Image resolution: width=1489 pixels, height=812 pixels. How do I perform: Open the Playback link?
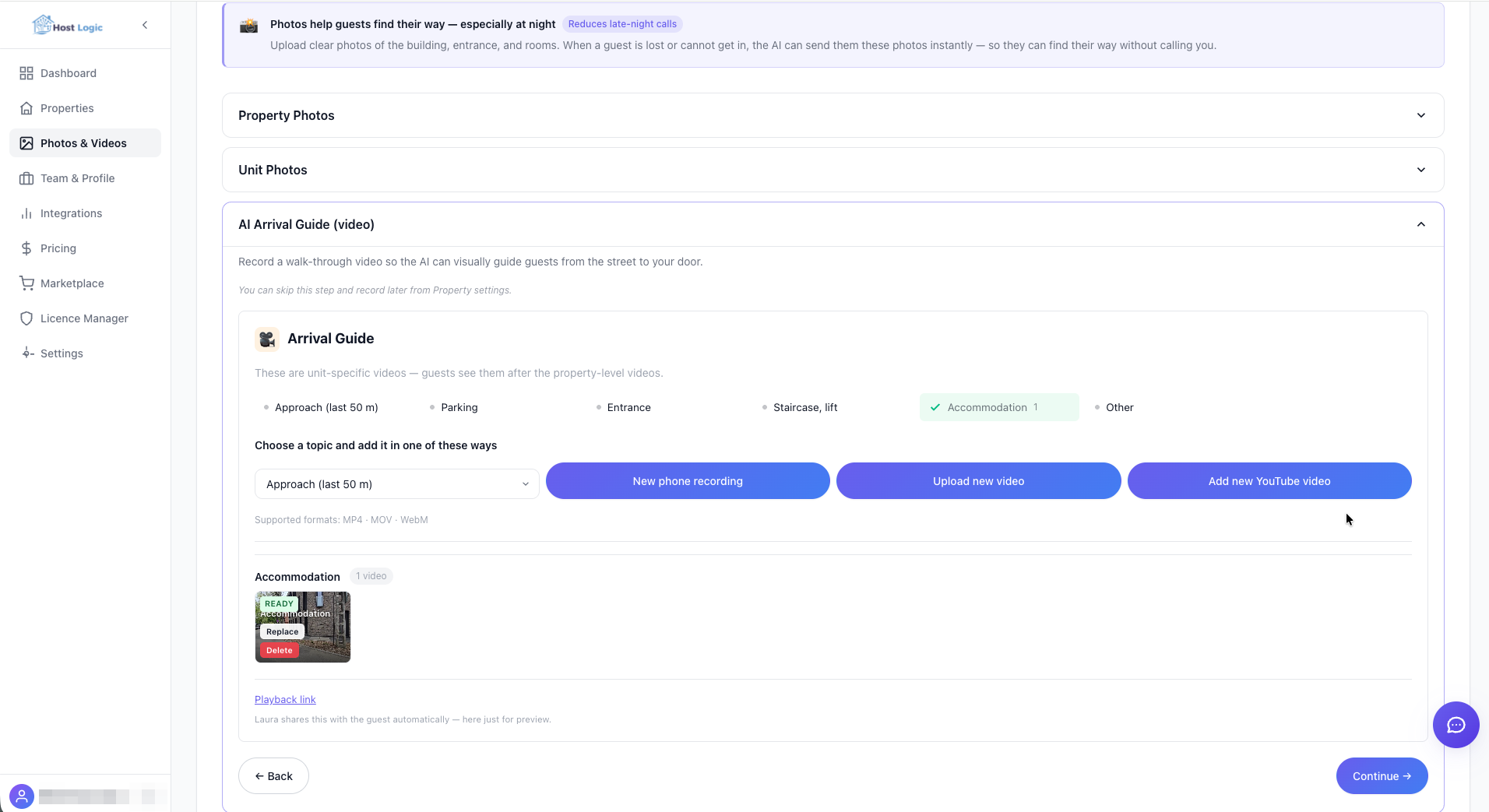click(x=285, y=700)
